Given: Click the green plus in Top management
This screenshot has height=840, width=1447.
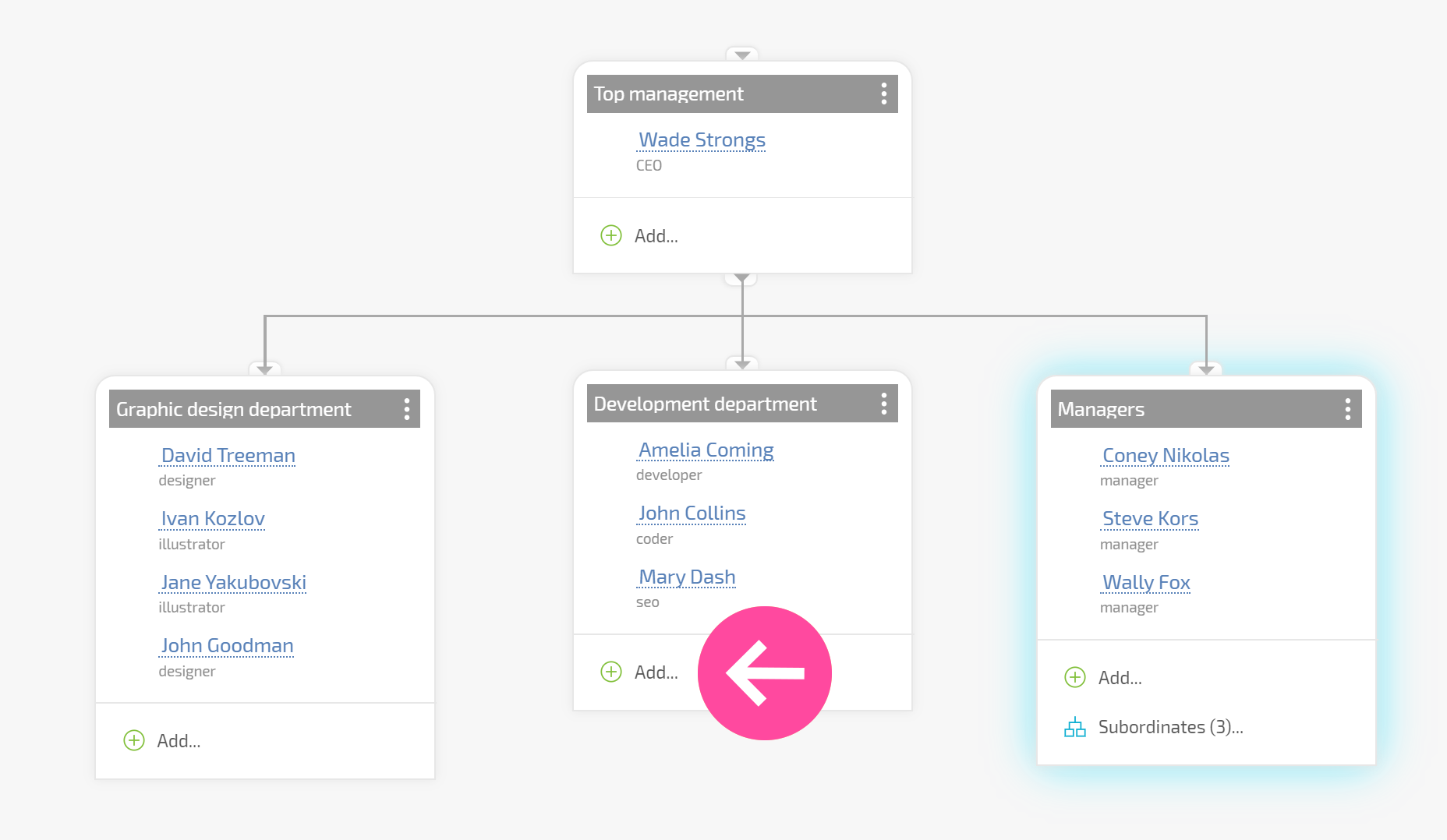Looking at the screenshot, I should [x=611, y=235].
